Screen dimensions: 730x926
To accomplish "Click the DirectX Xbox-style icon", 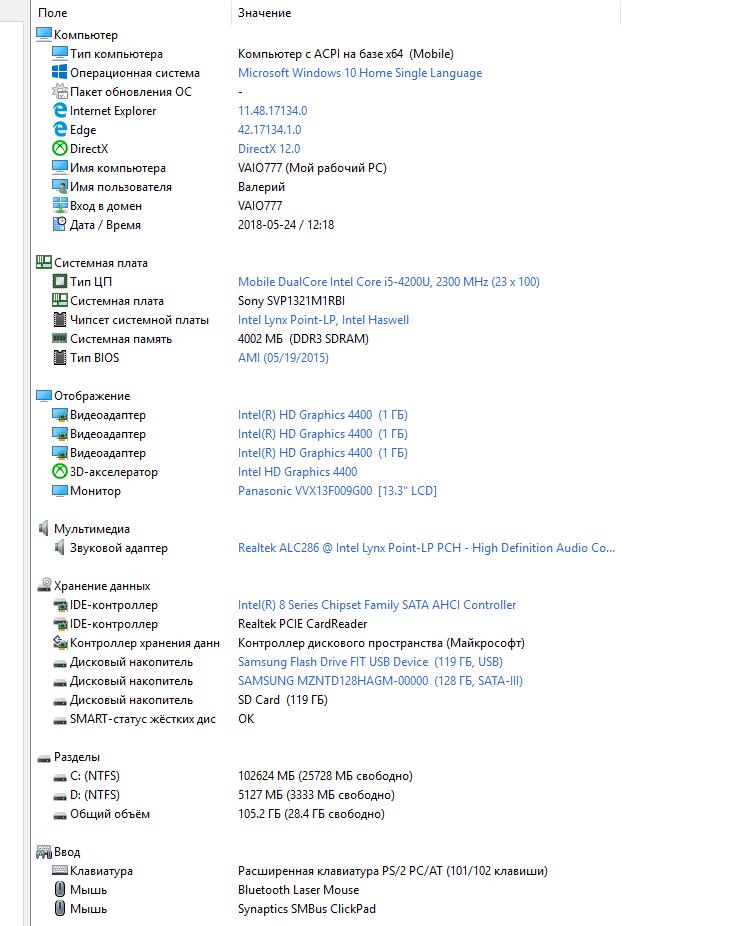I will click(x=60, y=148).
